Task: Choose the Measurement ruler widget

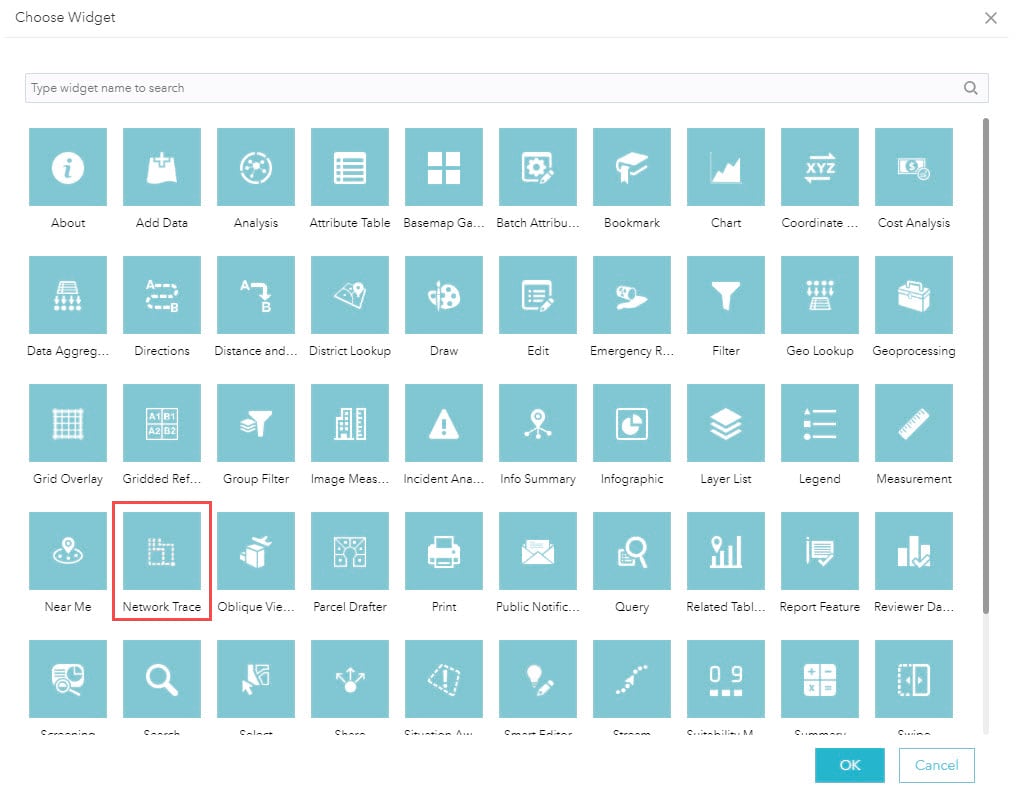Action: pos(914,423)
